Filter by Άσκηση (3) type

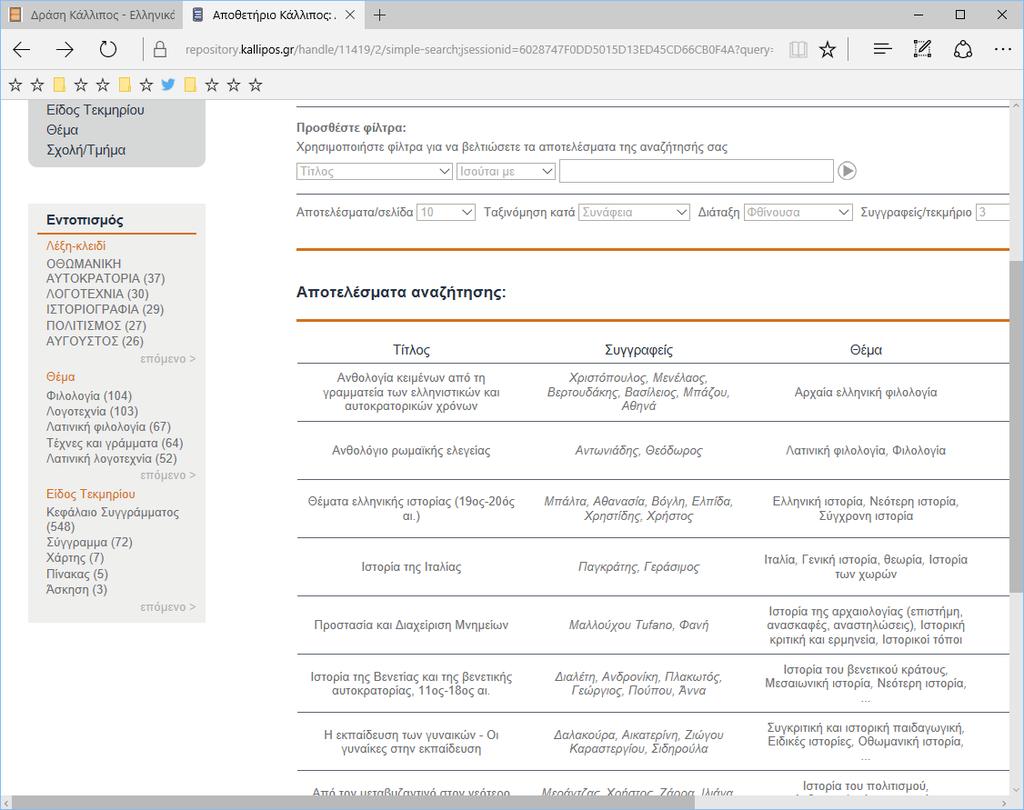pyautogui.click(x=76, y=590)
